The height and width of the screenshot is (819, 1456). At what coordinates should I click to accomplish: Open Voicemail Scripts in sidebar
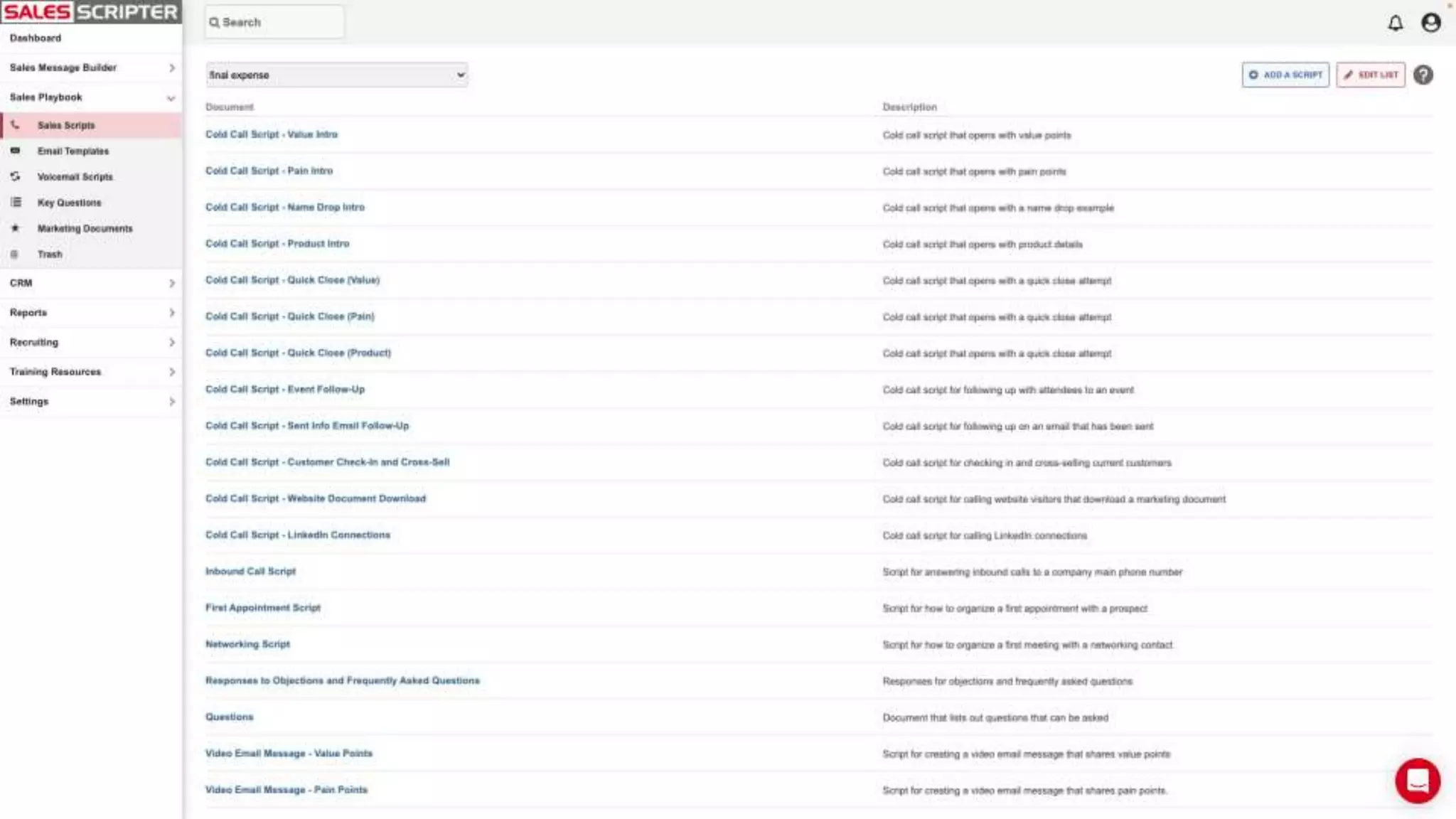point(91,176)
